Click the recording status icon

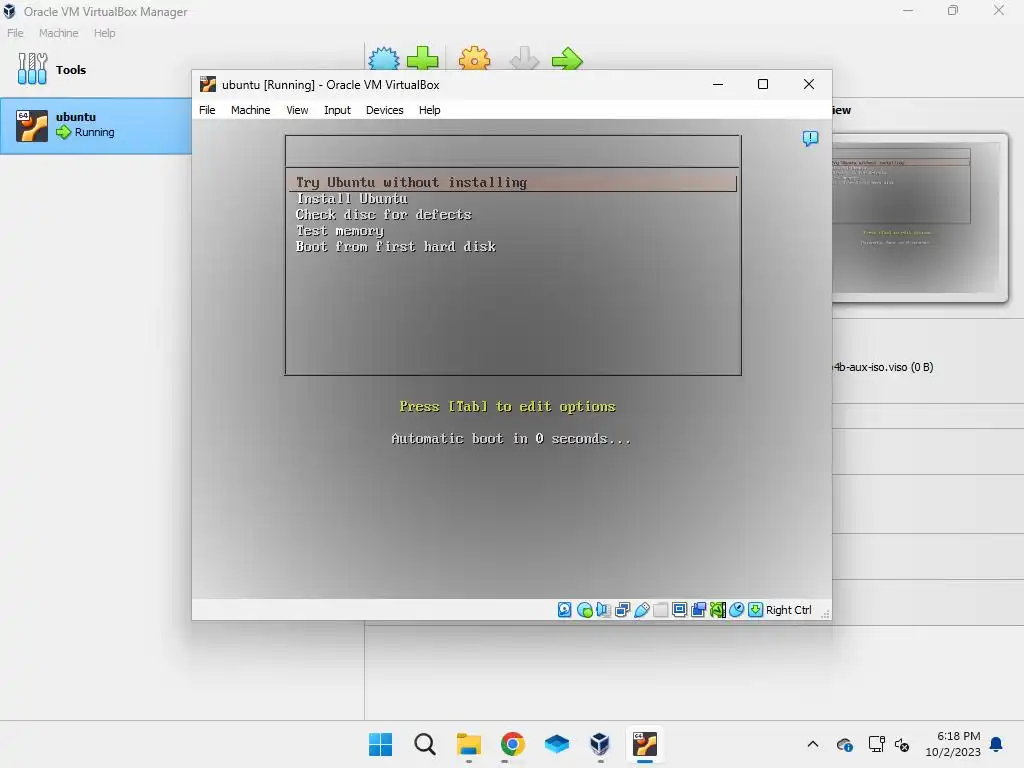click(698, 610)
